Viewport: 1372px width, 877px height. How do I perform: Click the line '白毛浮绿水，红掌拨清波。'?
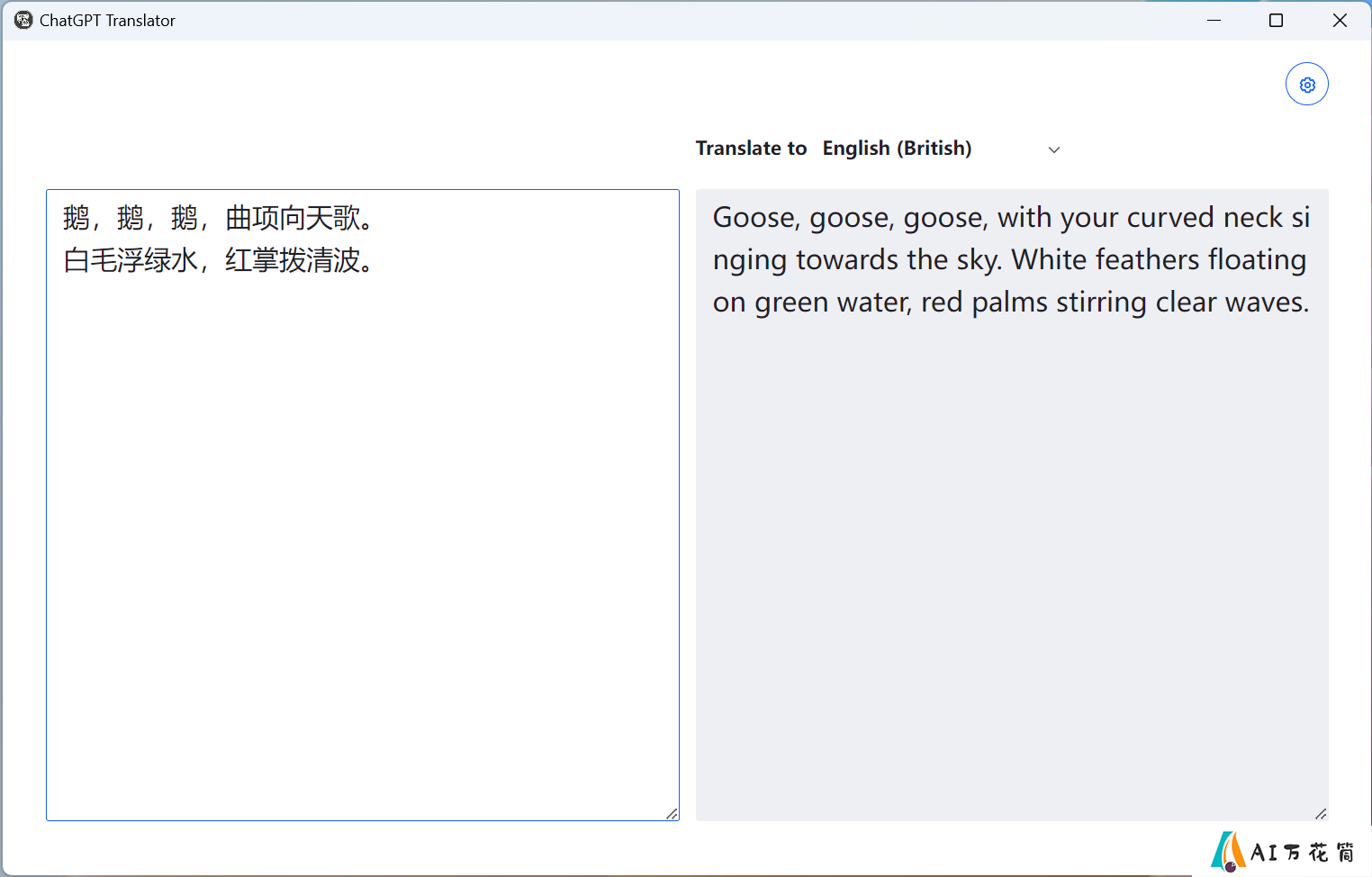click(x=217, y=261)
